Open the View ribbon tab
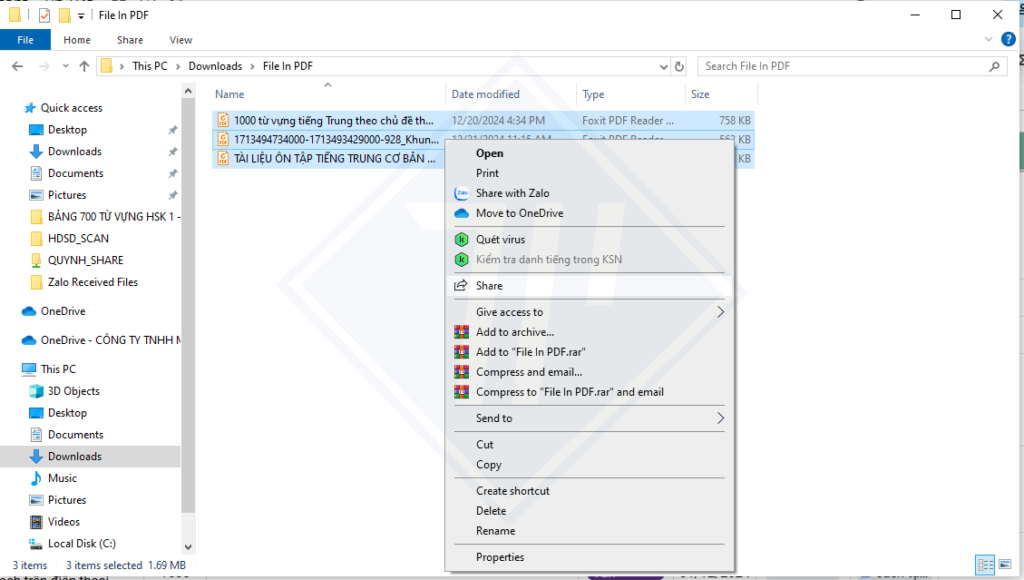The width and height of the screenshot is (1024, 580). [181, 40]
